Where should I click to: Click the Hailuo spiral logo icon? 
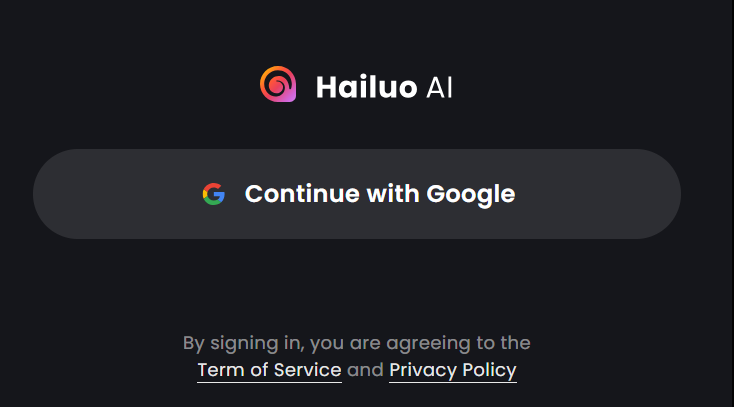point(278,84)
